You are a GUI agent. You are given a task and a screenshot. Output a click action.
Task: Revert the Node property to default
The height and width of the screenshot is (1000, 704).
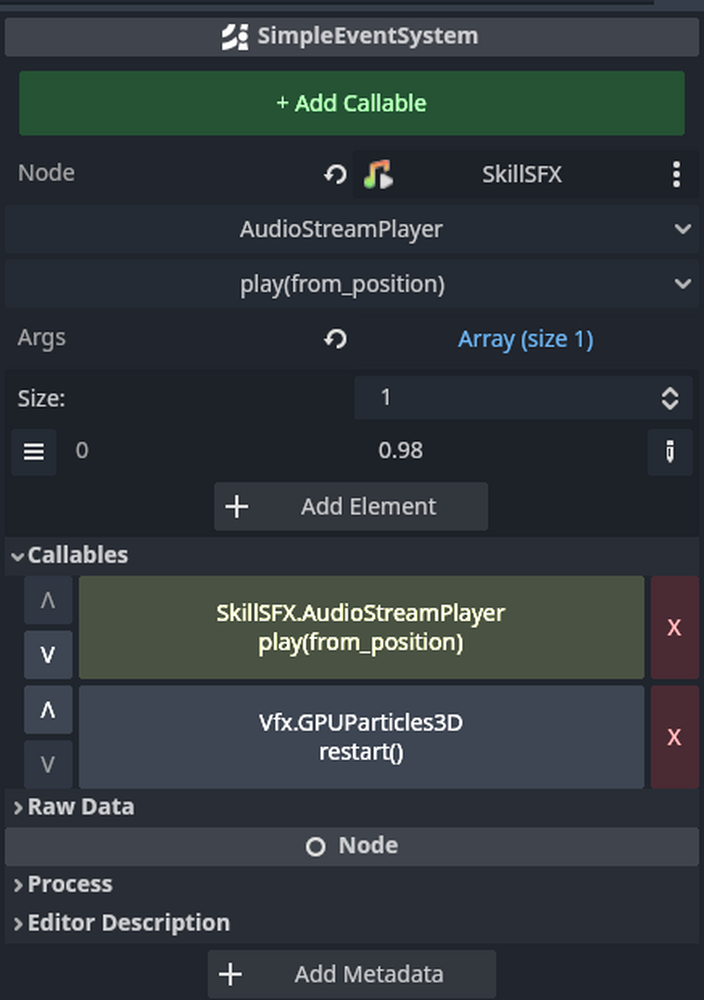pyautogui.click(x=334, y=173)
